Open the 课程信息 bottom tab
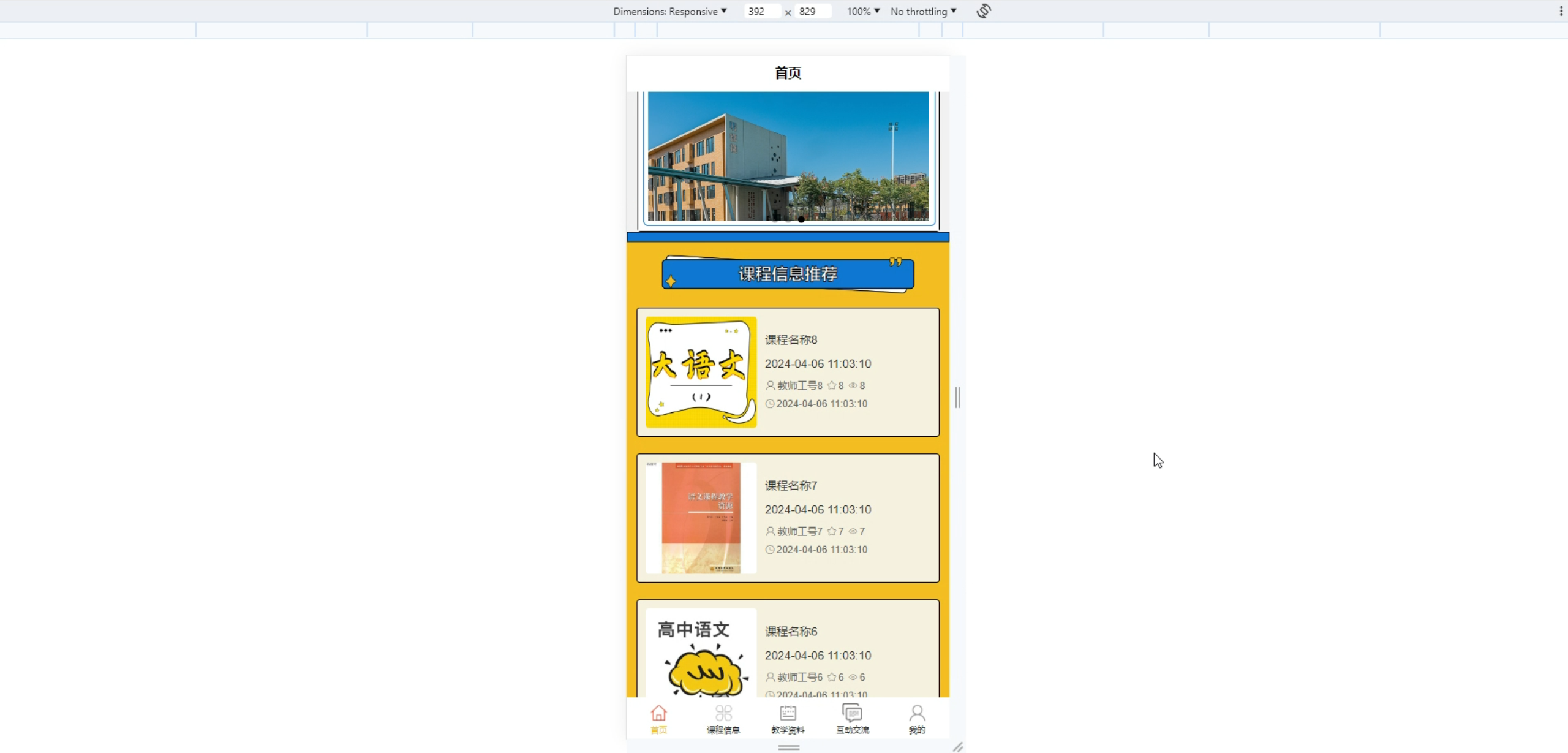Viewport: 1568px width, 753px height. 723,719
